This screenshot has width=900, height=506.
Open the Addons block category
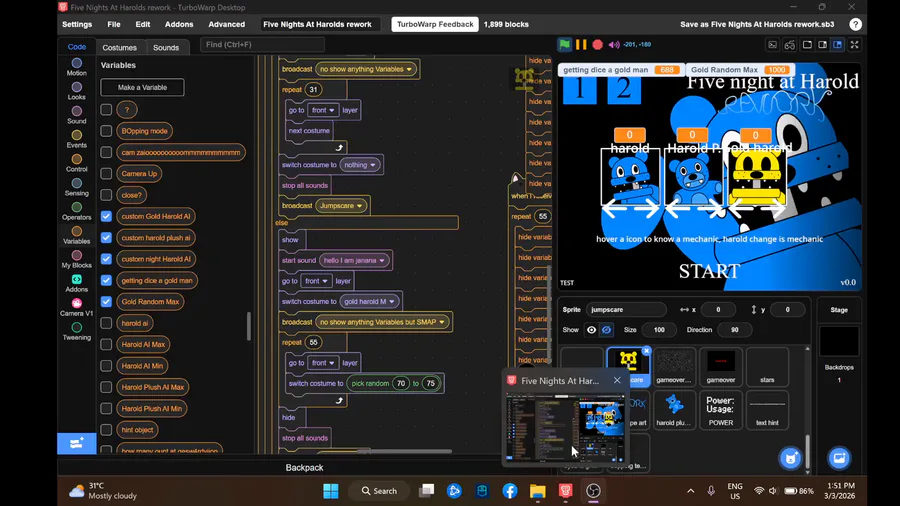[76, 283]
